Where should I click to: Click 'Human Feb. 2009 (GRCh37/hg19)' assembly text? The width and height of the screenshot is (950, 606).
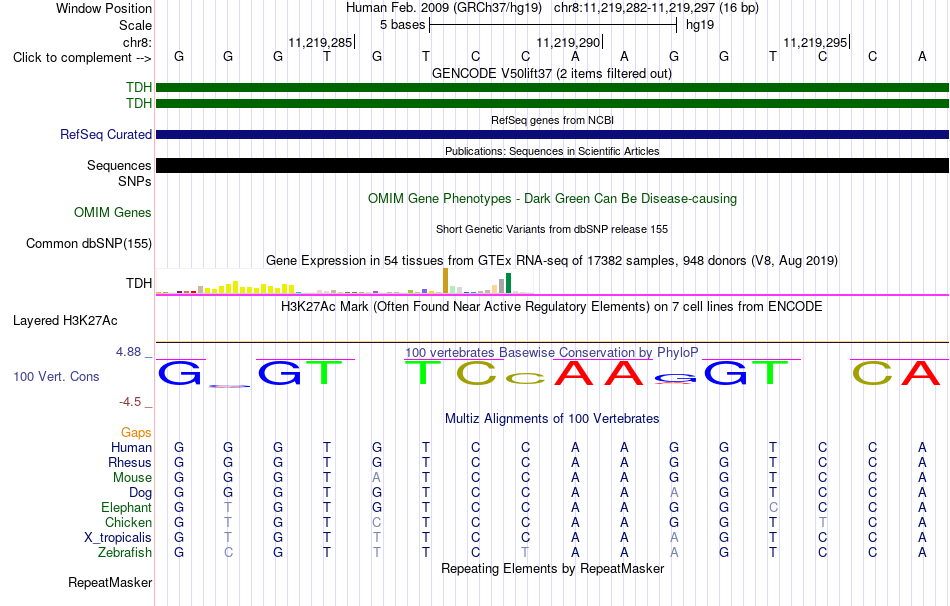(x=444, y=8)
